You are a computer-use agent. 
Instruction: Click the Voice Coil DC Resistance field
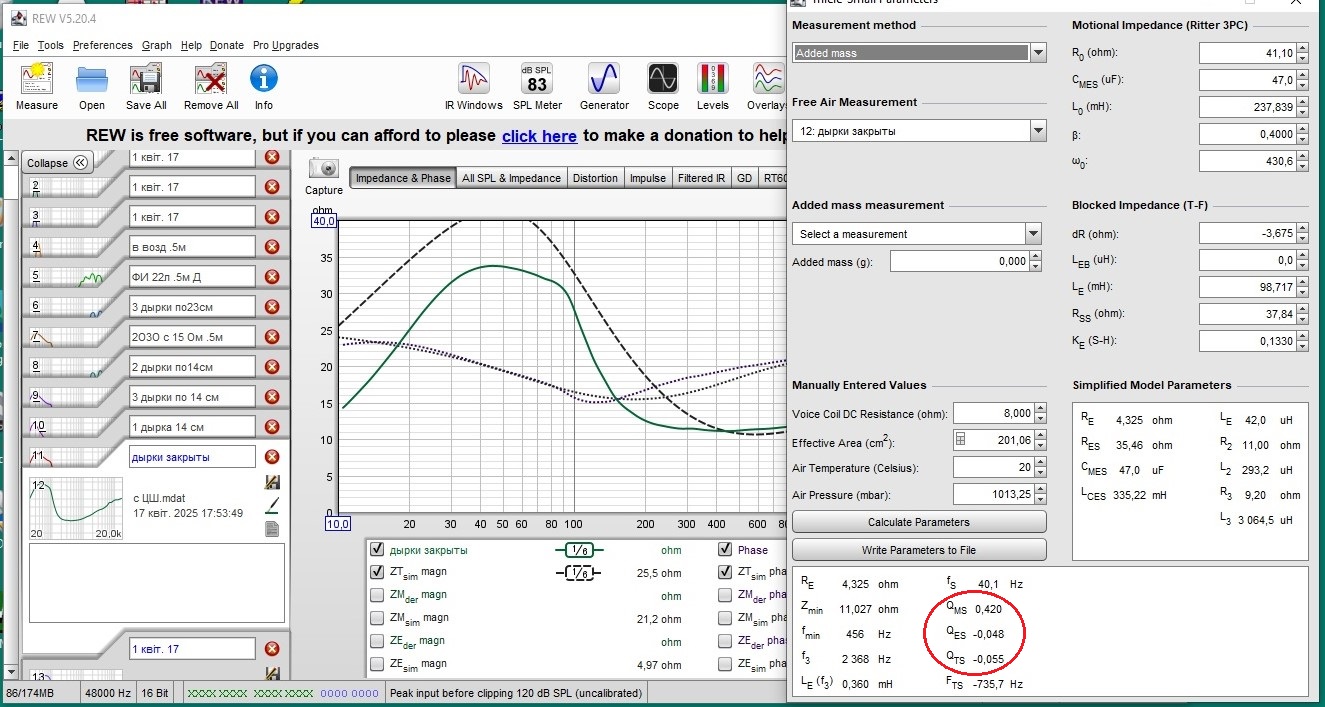992,413
